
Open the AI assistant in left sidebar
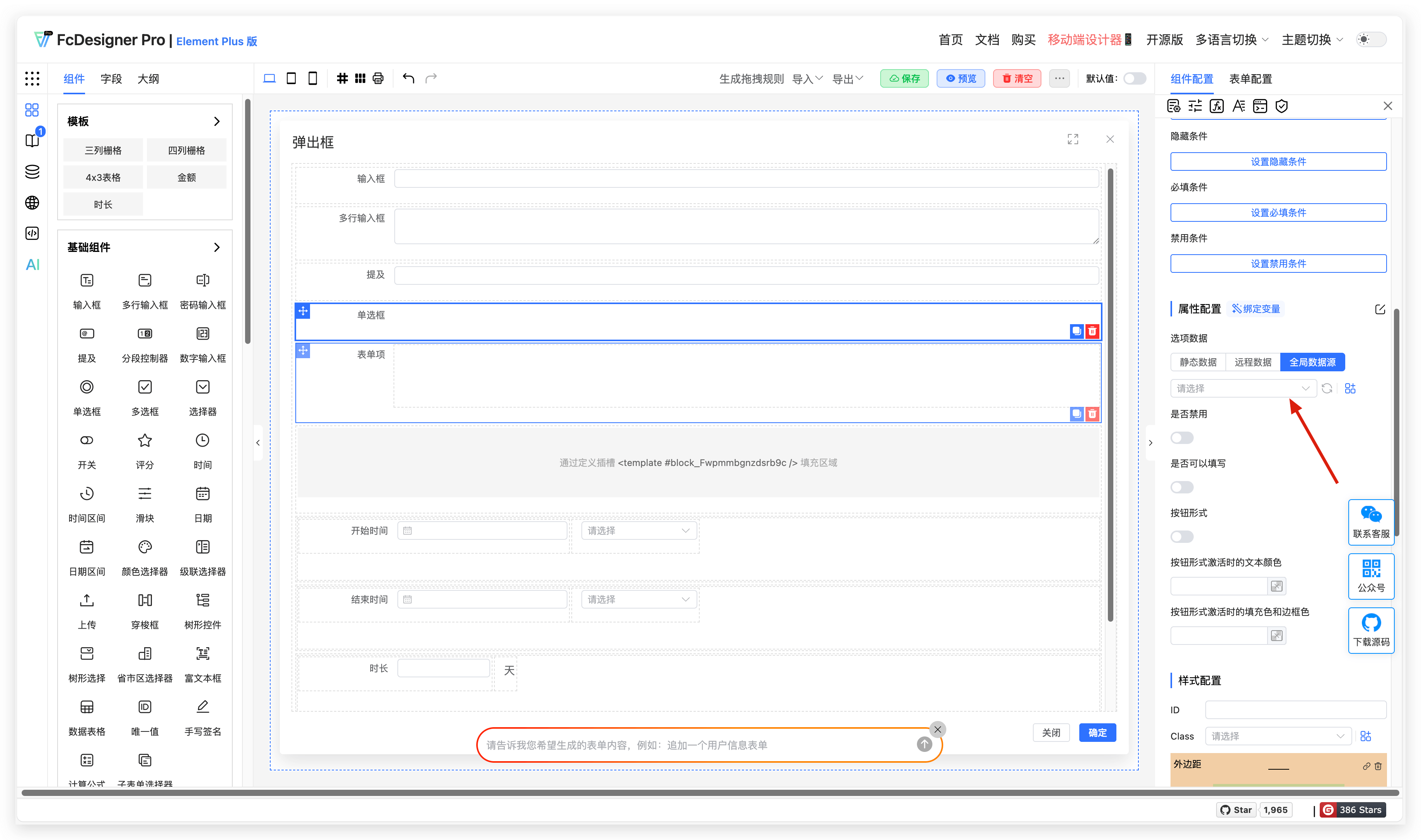click(32, 264)
